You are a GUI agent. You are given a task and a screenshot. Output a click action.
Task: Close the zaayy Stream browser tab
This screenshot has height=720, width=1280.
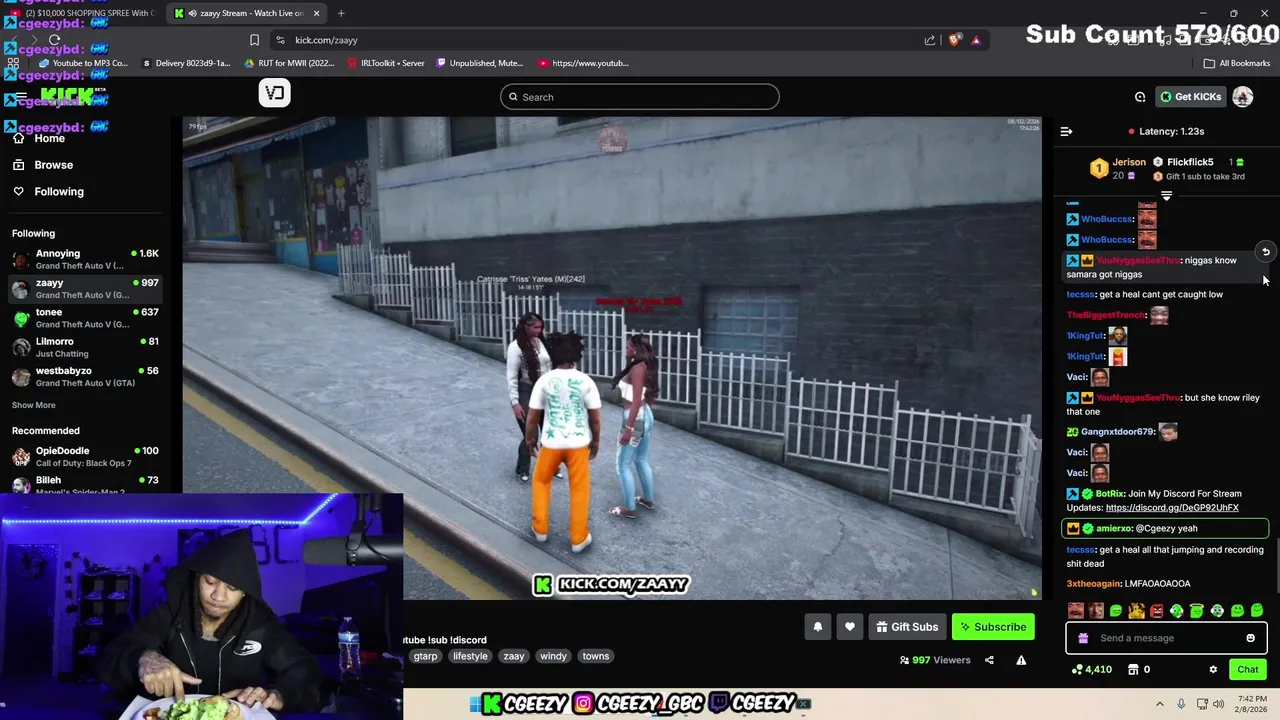pyautogui.click(x=316, y=13)
